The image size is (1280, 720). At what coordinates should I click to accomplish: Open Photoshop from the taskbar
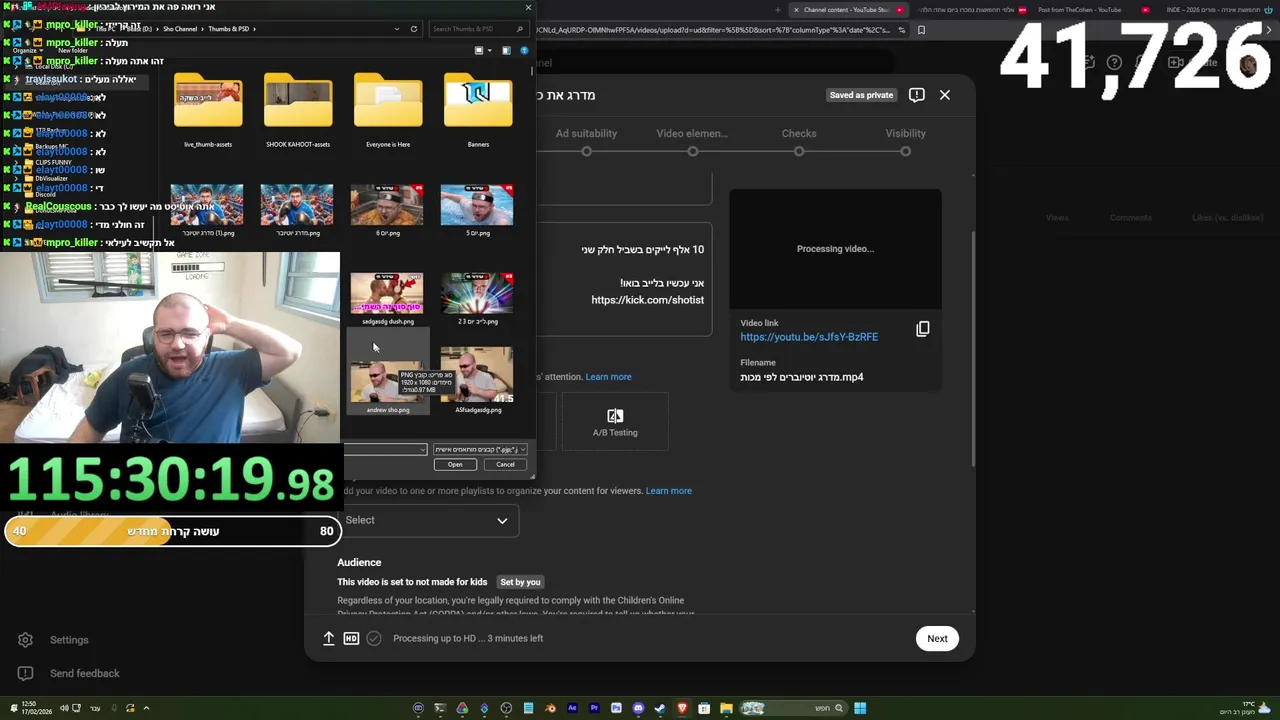pos(616,708)
